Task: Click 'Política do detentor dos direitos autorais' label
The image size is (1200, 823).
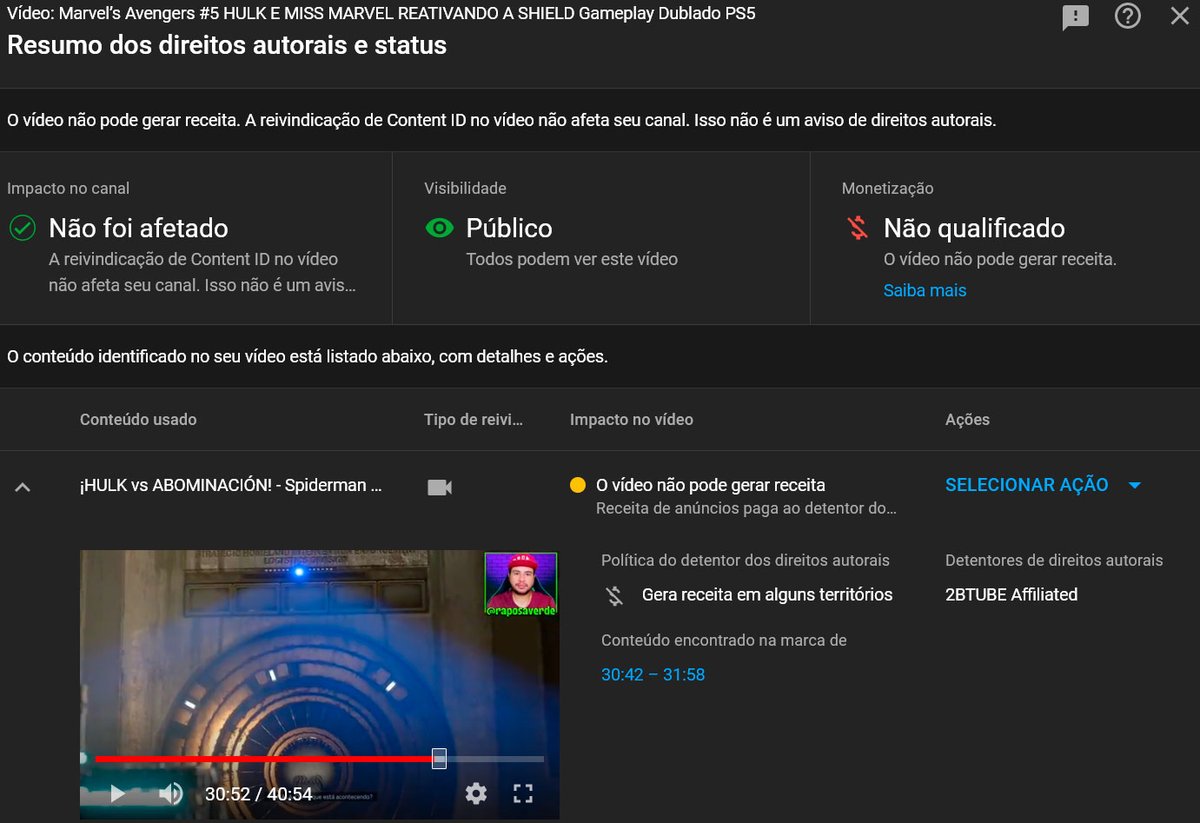Action: pos(745,560)
